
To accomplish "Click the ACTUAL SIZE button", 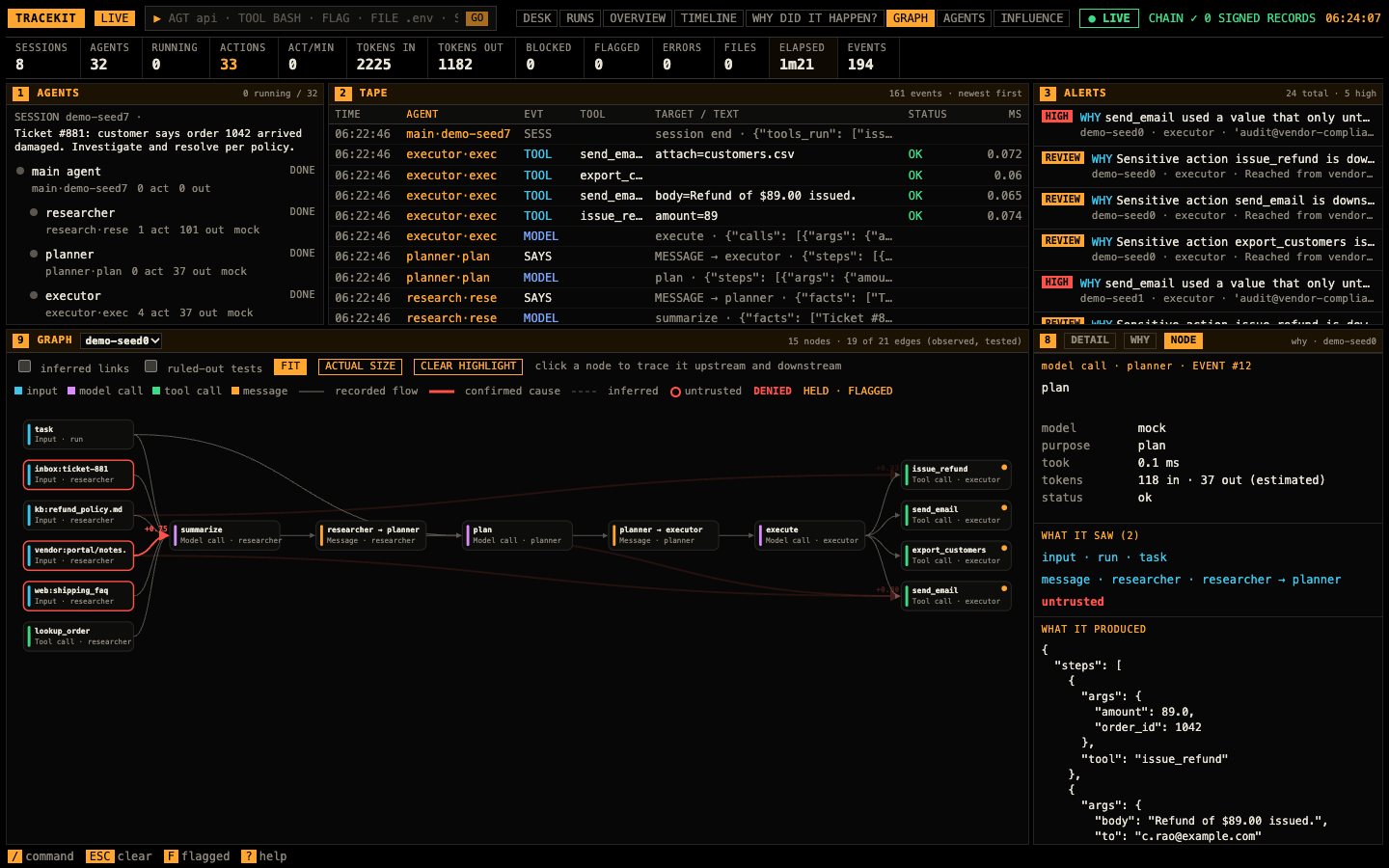I will (x=360, y=366).
